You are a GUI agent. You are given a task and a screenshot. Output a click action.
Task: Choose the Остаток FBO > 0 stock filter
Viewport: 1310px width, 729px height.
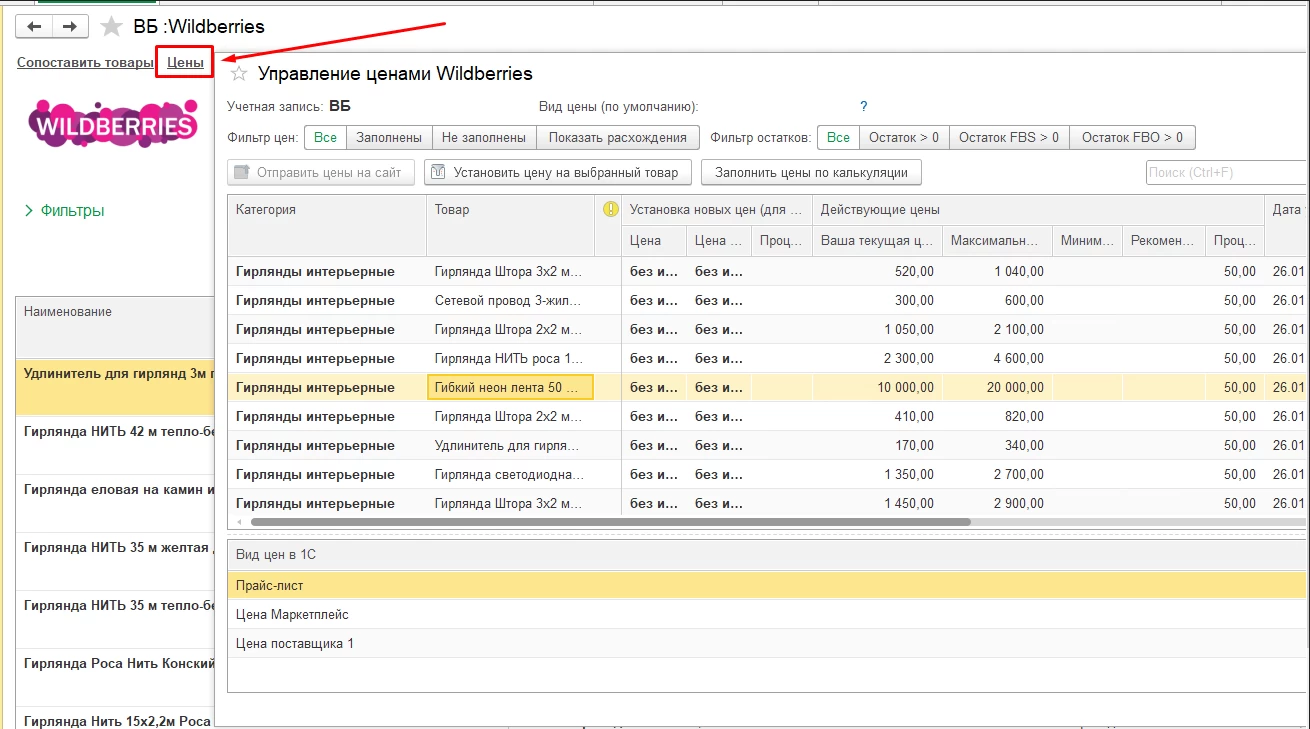pos(1132,137)
